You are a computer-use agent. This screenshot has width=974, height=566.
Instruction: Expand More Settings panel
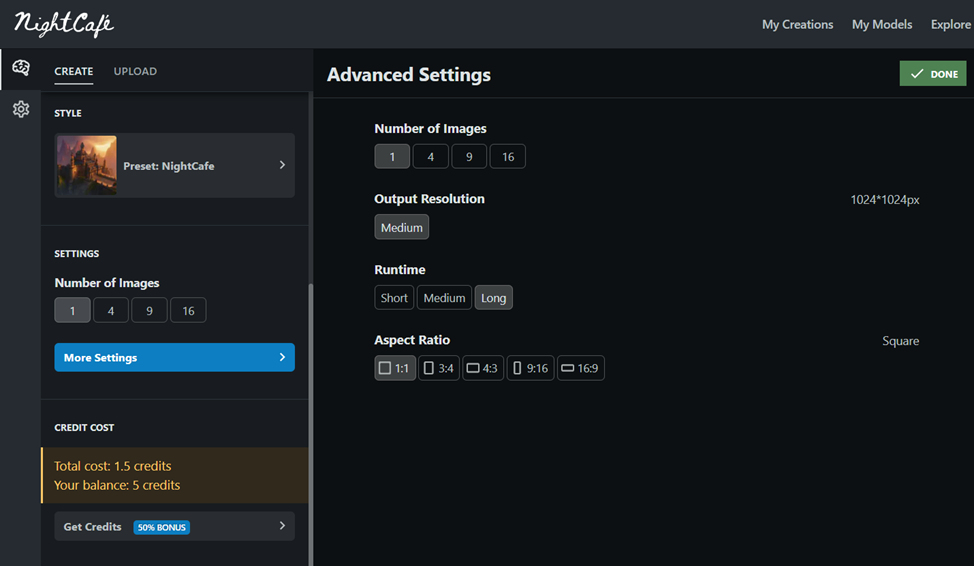coord(174,357)
